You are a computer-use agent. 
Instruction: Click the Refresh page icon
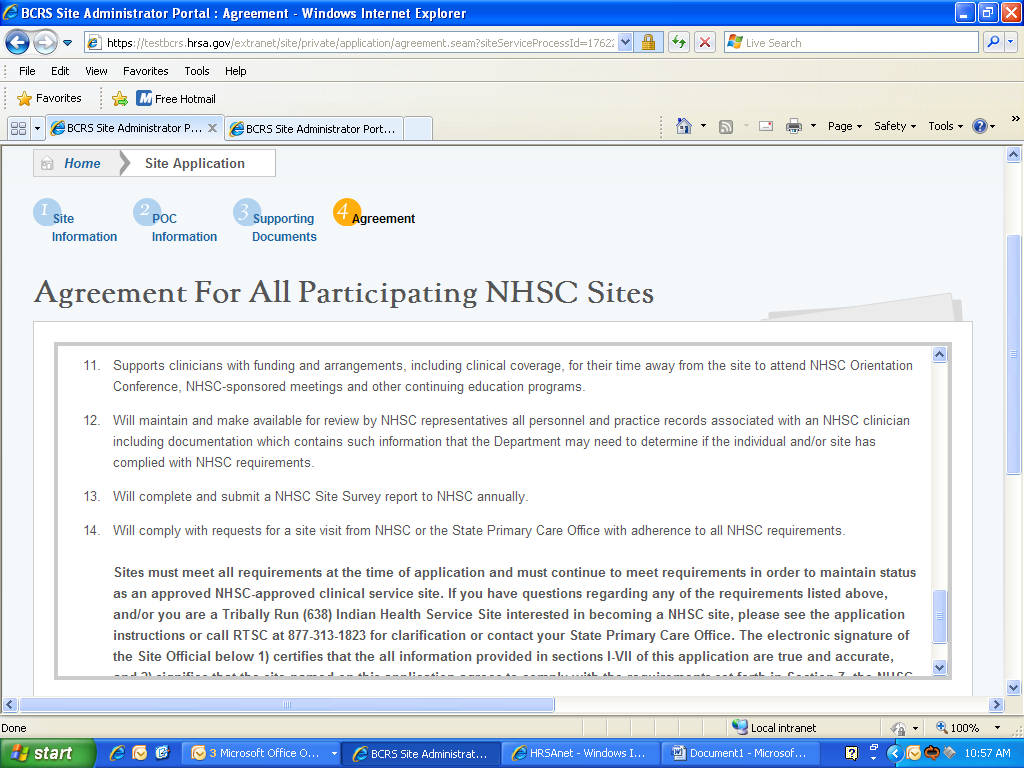[x=679, y=43]
